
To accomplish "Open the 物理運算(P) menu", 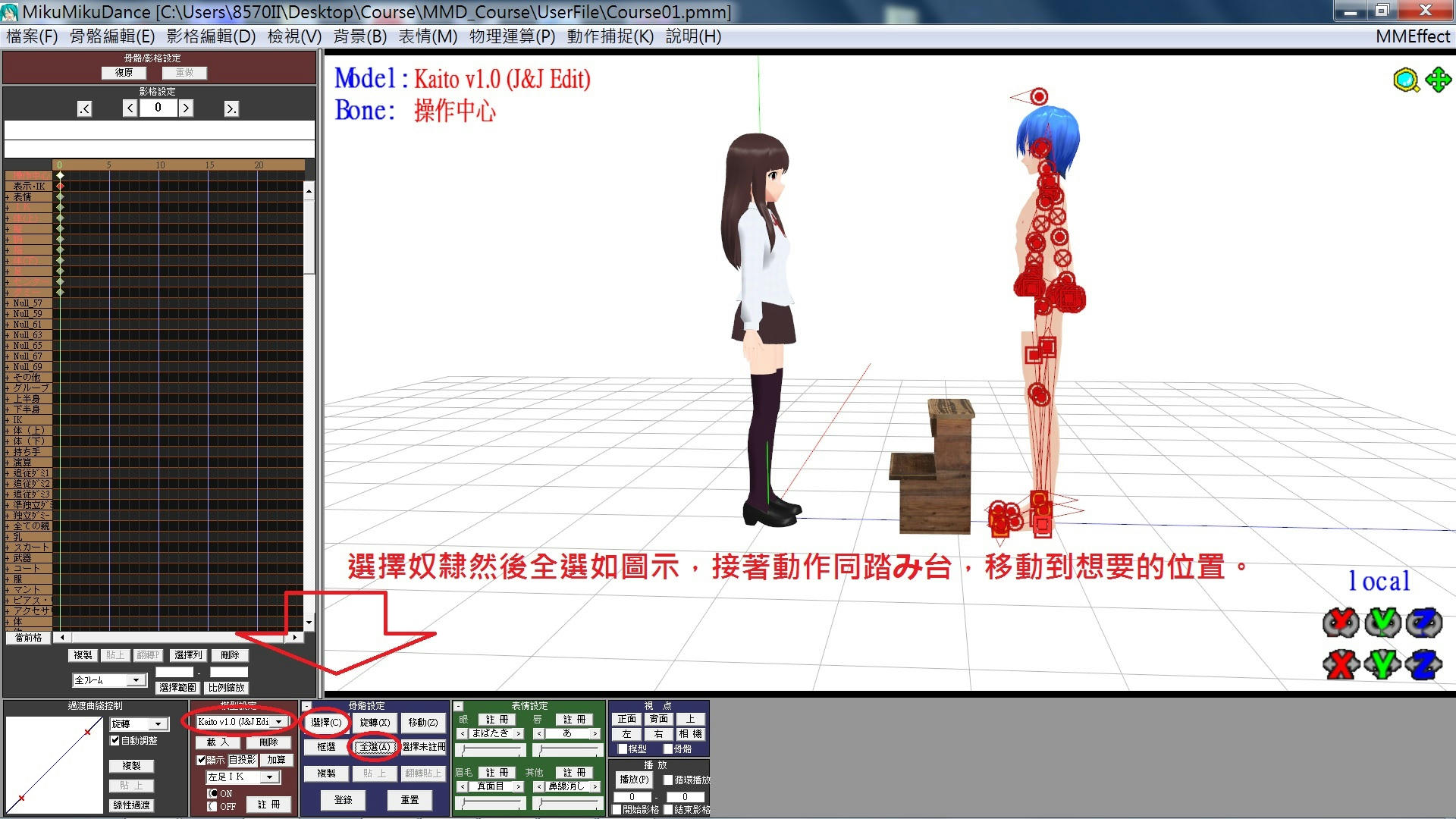I will [512, 36].
